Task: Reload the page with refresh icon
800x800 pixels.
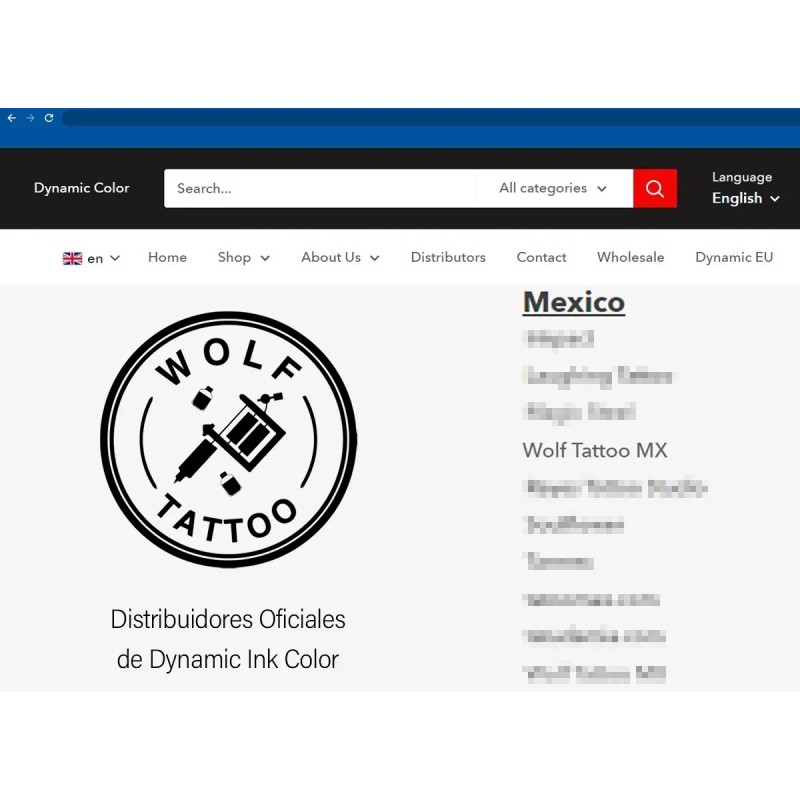Action: [x=49, y=118]
